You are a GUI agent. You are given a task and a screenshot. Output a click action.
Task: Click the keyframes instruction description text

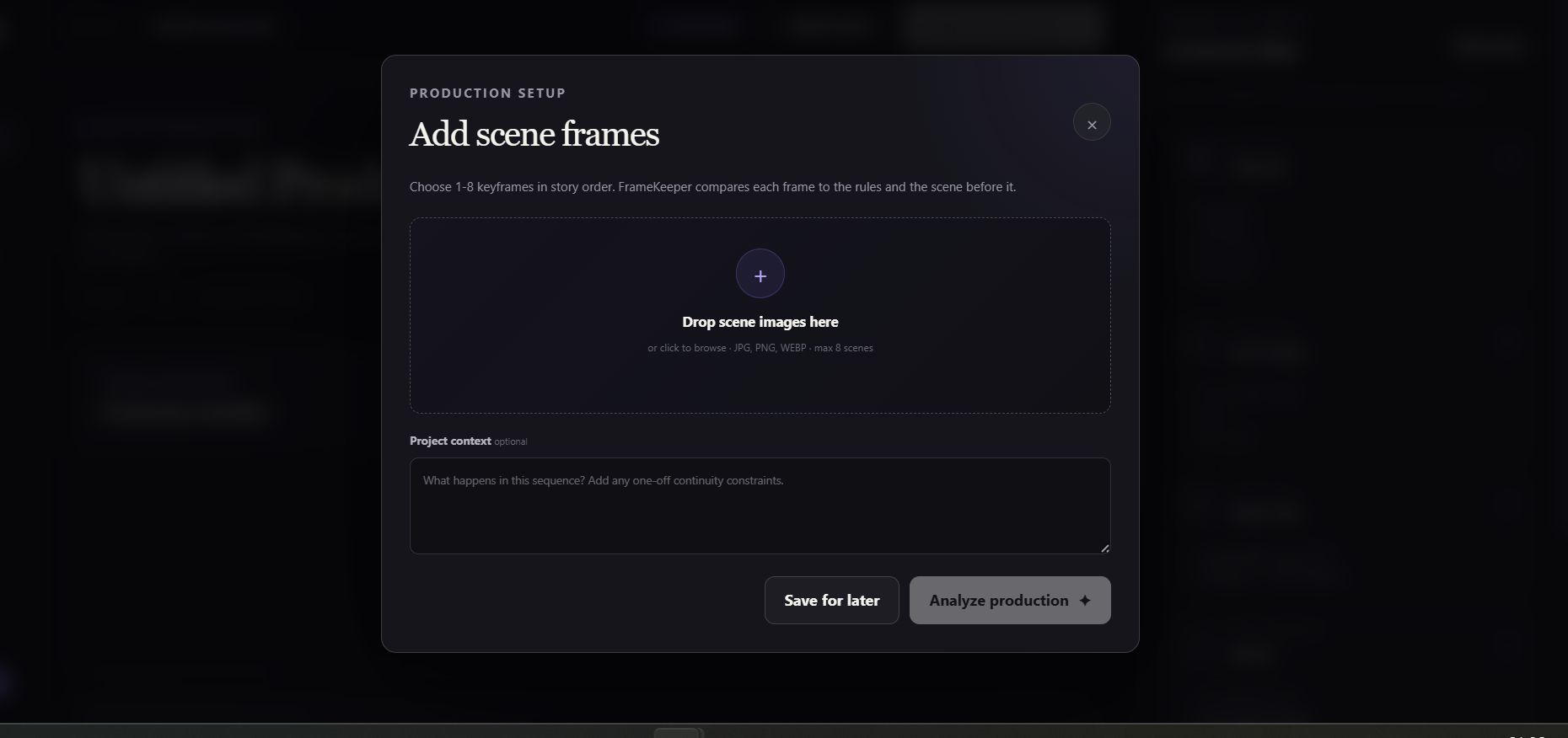pyautogui.click(x=712, y=187)
